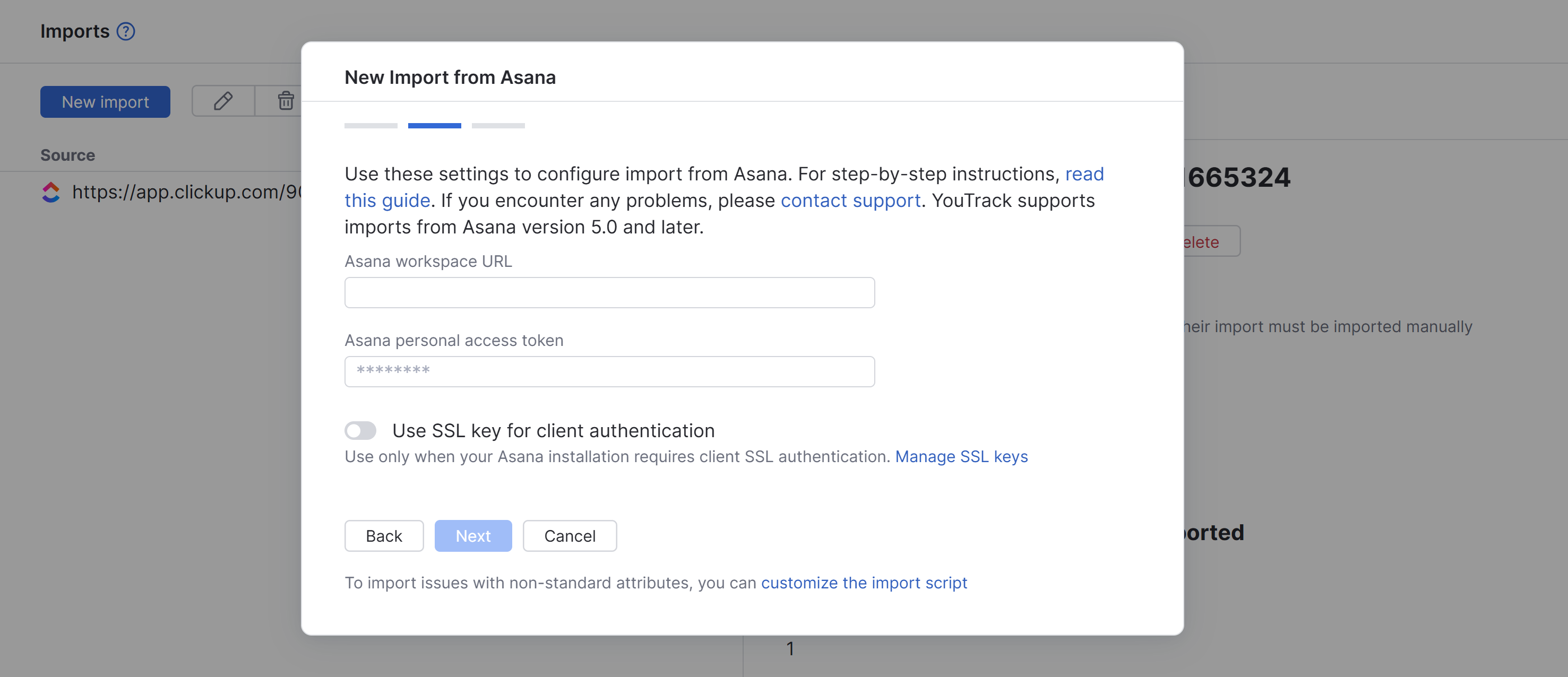Open Manage SSL keys link
Screen dimensions: 1568x677
point(961,456)
